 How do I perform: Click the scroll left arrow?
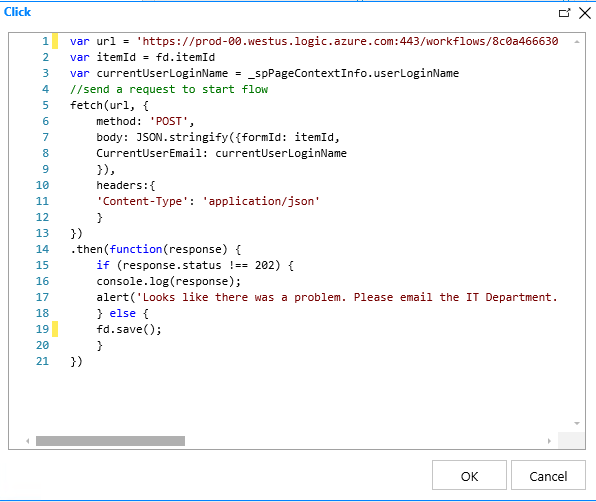click(x=28, y=441)
